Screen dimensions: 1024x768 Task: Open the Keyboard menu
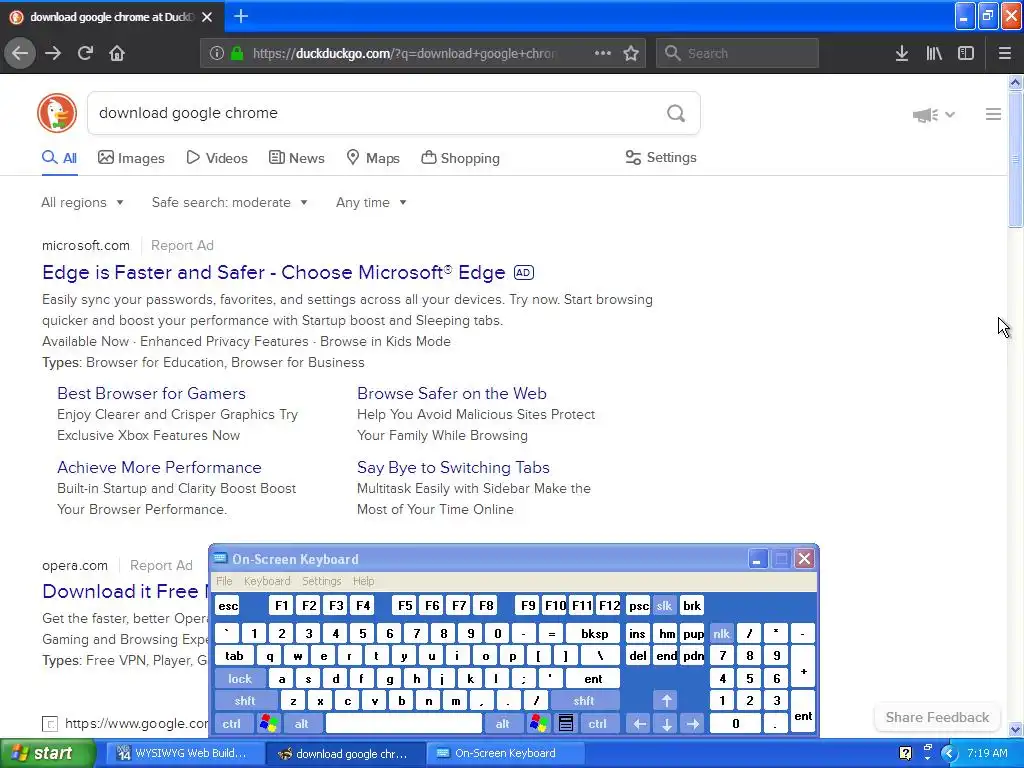point(267,581)
